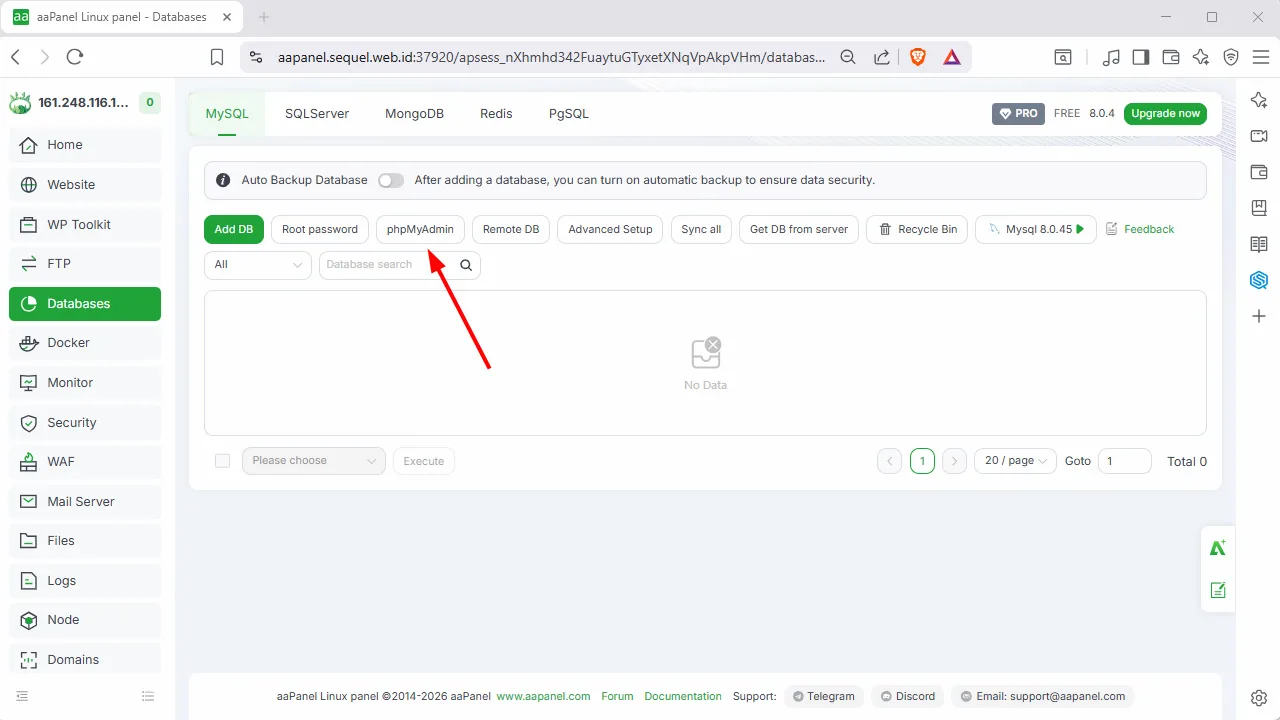Click the Add DB button

234,229
